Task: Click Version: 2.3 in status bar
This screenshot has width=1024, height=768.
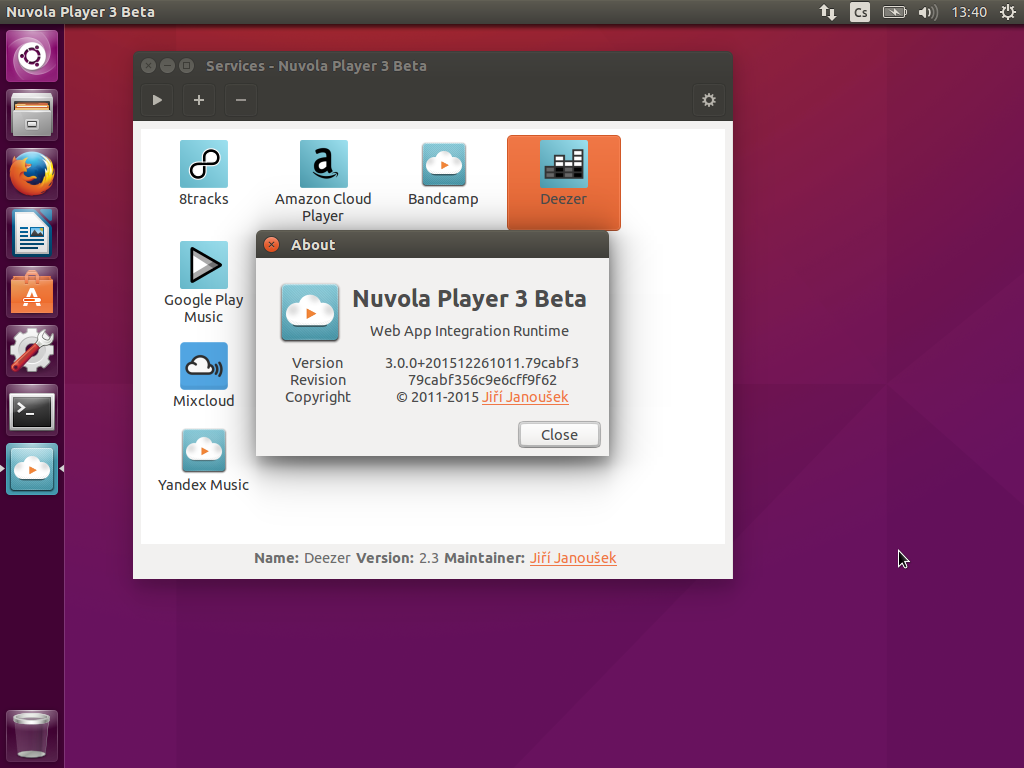Action: [x=397, y=558]
